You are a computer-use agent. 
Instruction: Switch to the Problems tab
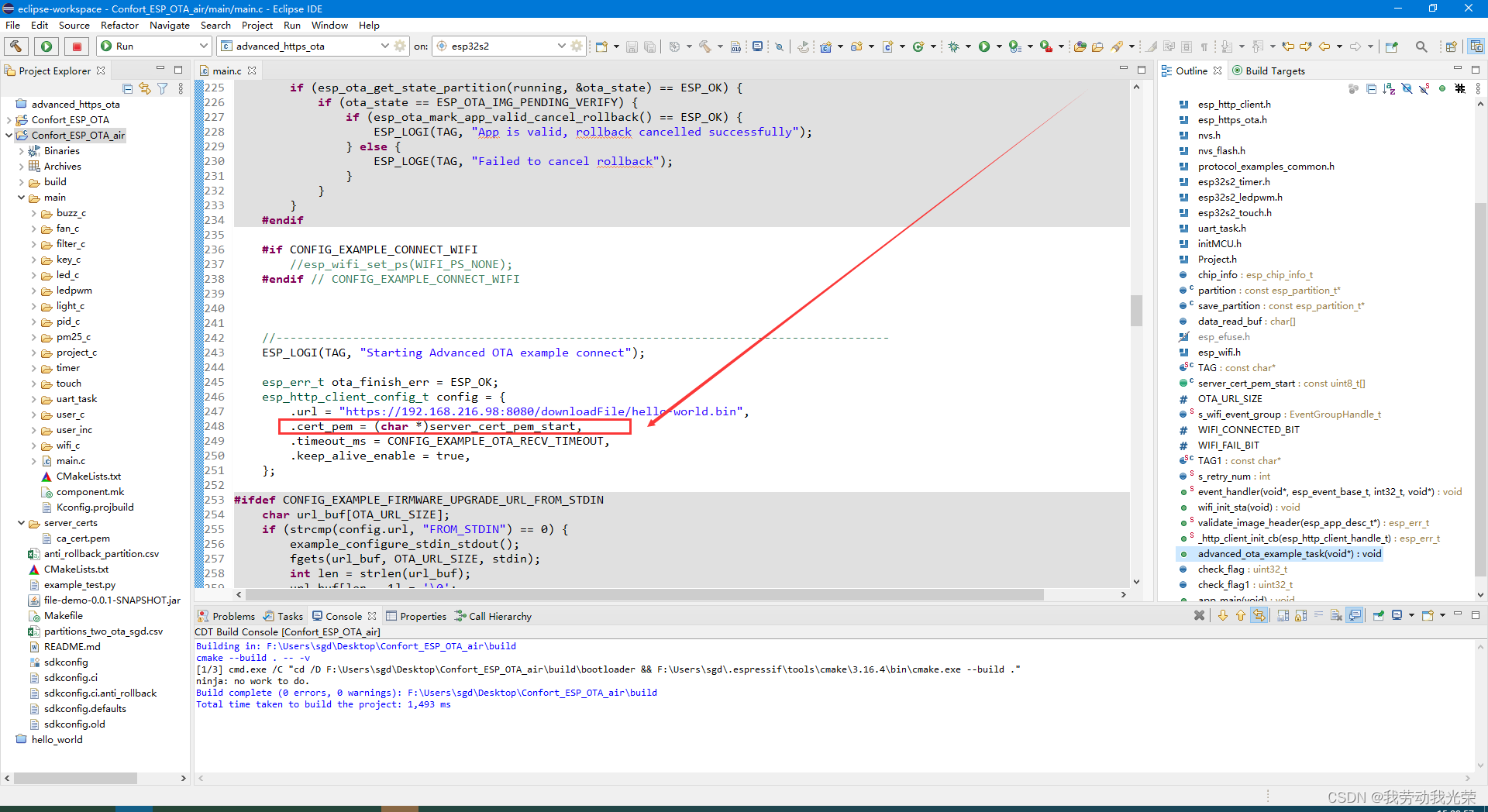pos(226,616)
